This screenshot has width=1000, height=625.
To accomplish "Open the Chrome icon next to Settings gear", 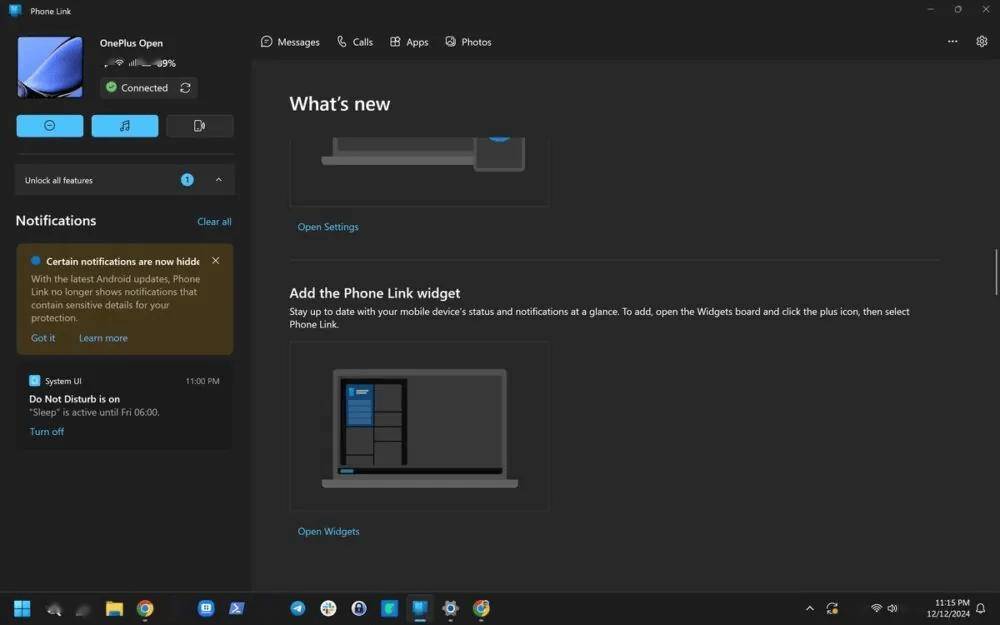I will (x=481, y=608).
